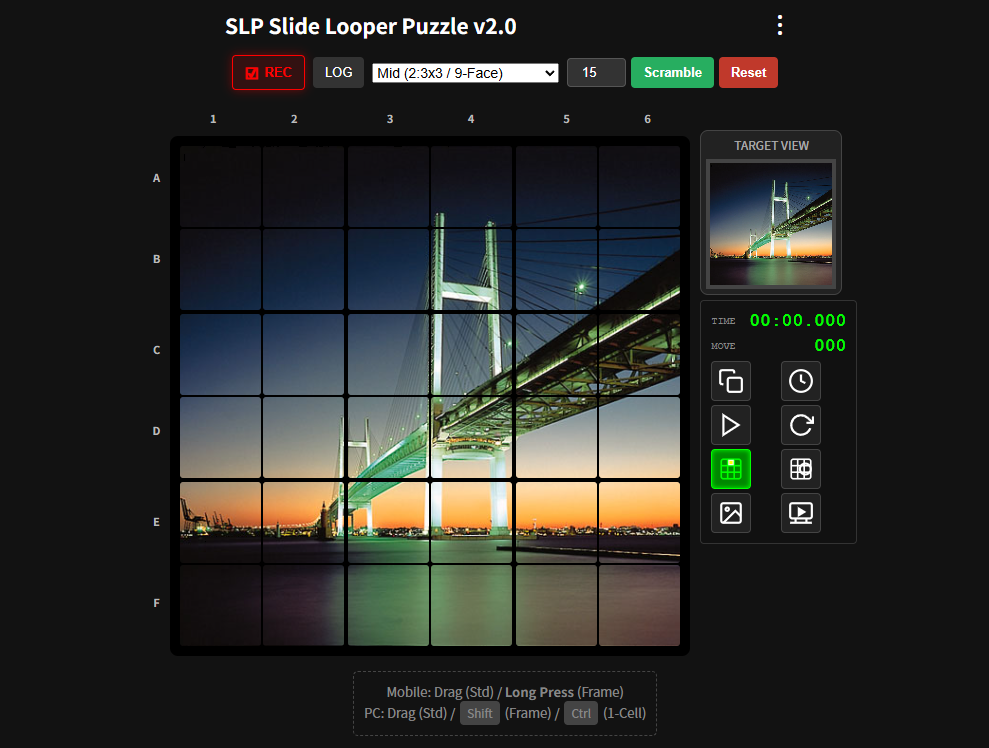Click the clock timer icon
This screenshot has width=989, height=748.
tap(801, 381)
